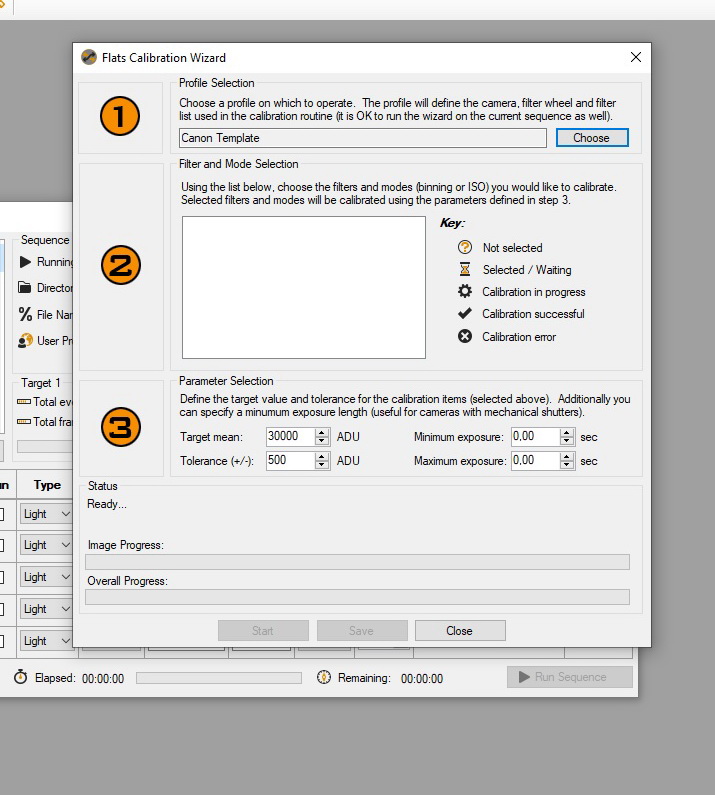Click the Remaining 00:00:00 time value
715x795 pixels.
click(x=422, y=678)
